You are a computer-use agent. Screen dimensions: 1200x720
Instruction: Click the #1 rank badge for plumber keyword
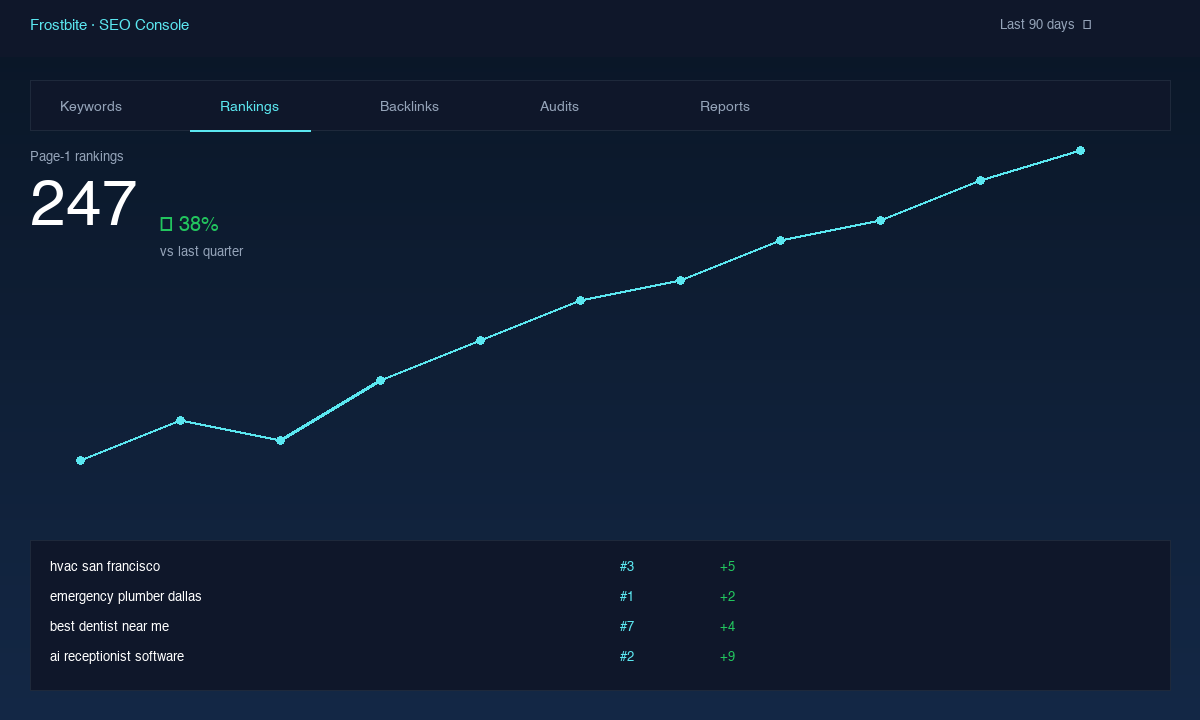point(627,596)
